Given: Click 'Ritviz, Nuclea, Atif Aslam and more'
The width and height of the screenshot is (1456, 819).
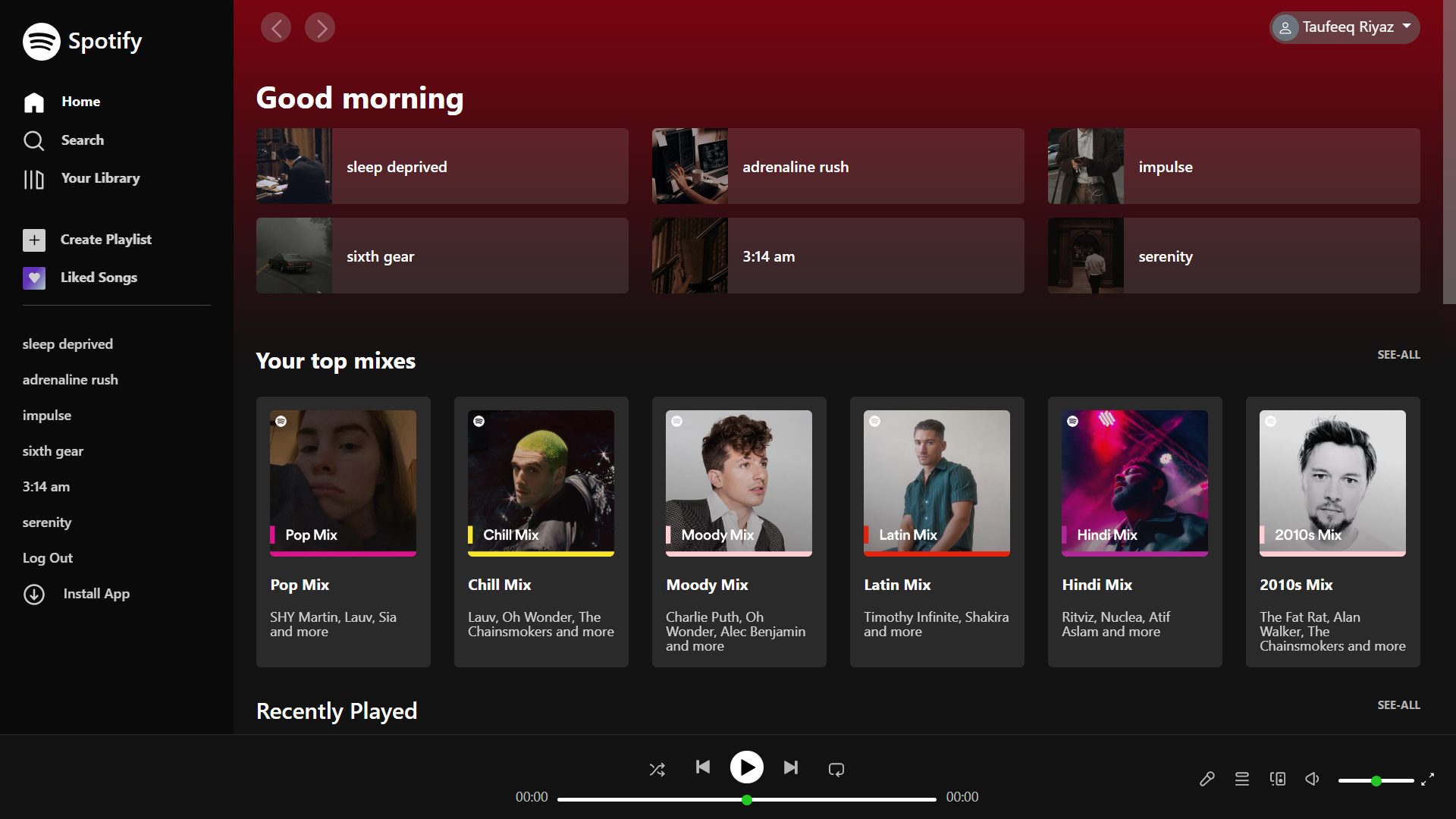Looking at the screenshot, I should pyautogui.click(x=1116, y=624).
